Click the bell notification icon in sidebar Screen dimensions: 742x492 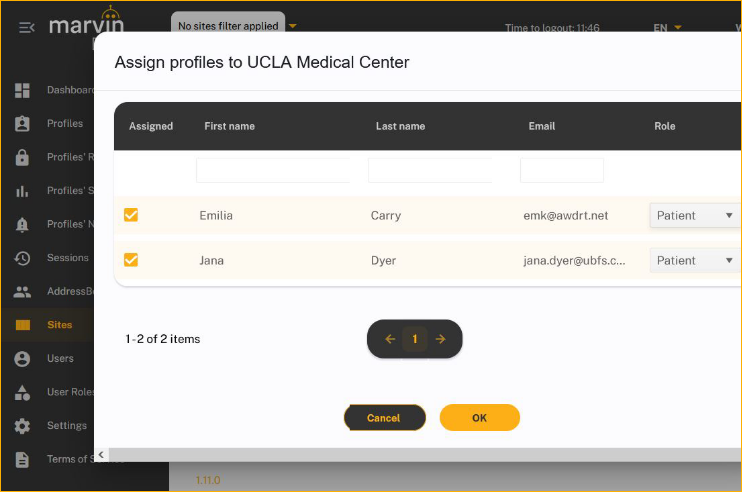(x=22, y=225)
